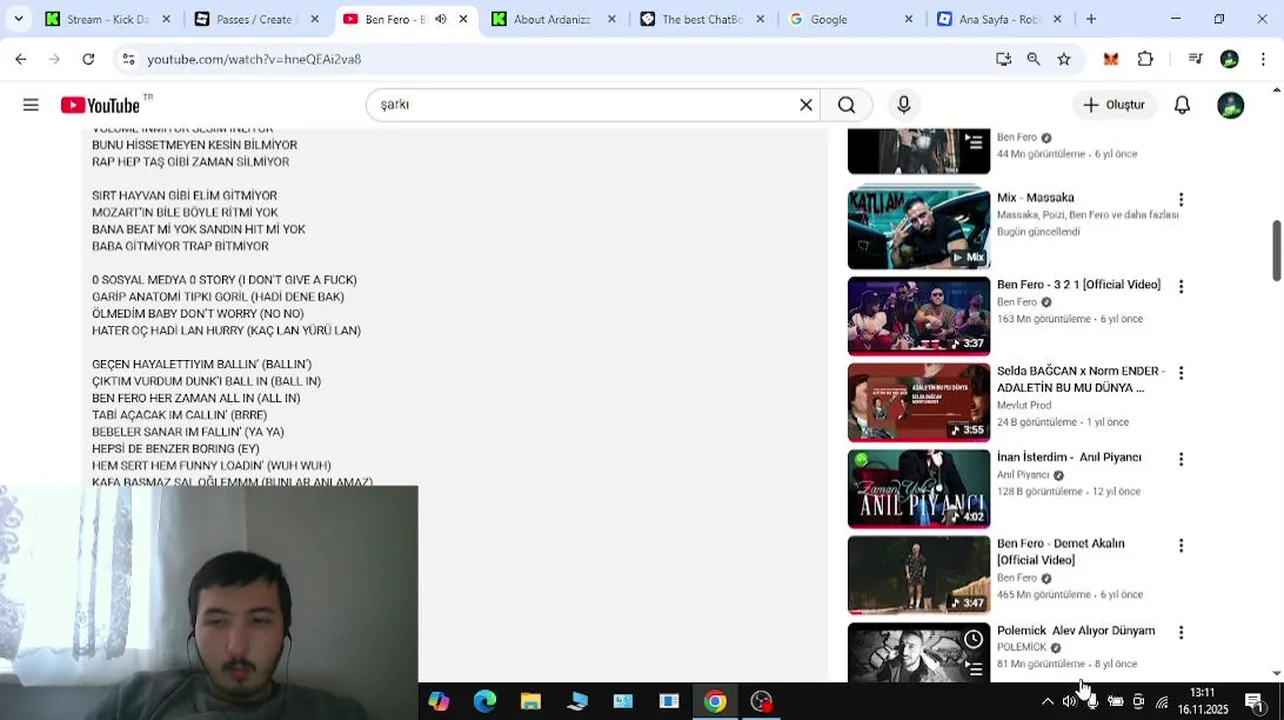The image size is (1284, 720).
Task: Switch to the Passes / Create tab
Action: (243, 19)
